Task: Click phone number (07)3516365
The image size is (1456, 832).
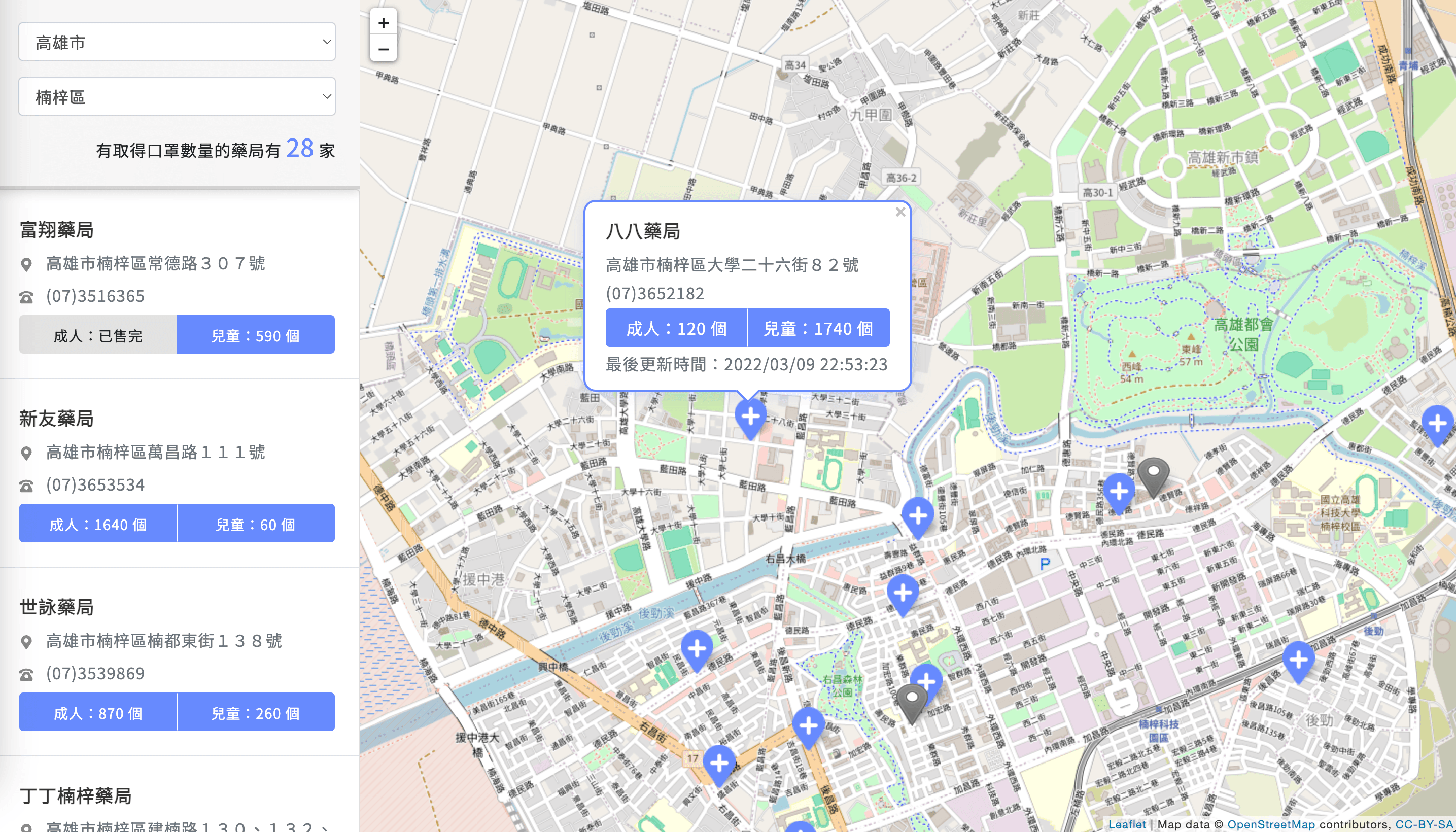Action: pos(95,296)
